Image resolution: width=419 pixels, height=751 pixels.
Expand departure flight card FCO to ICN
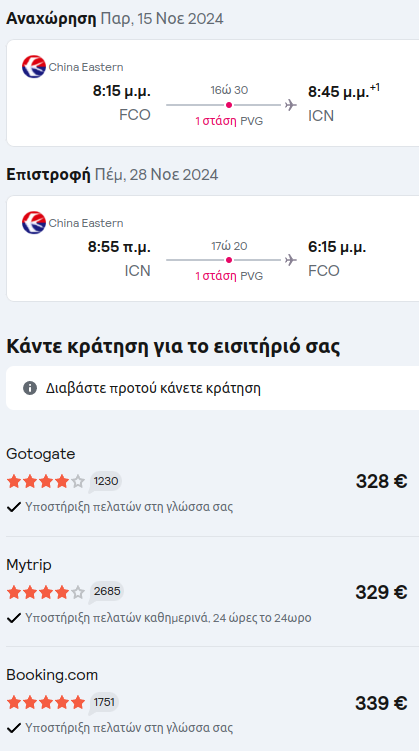coord(212,93)
